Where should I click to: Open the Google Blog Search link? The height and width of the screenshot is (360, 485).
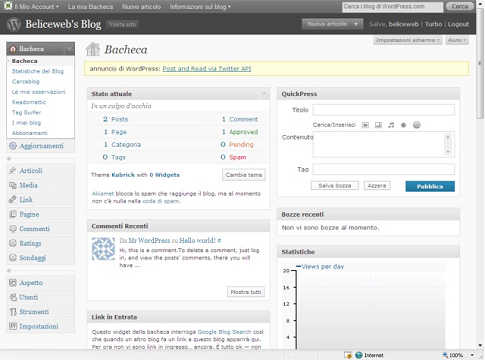[x=224, y=332]
